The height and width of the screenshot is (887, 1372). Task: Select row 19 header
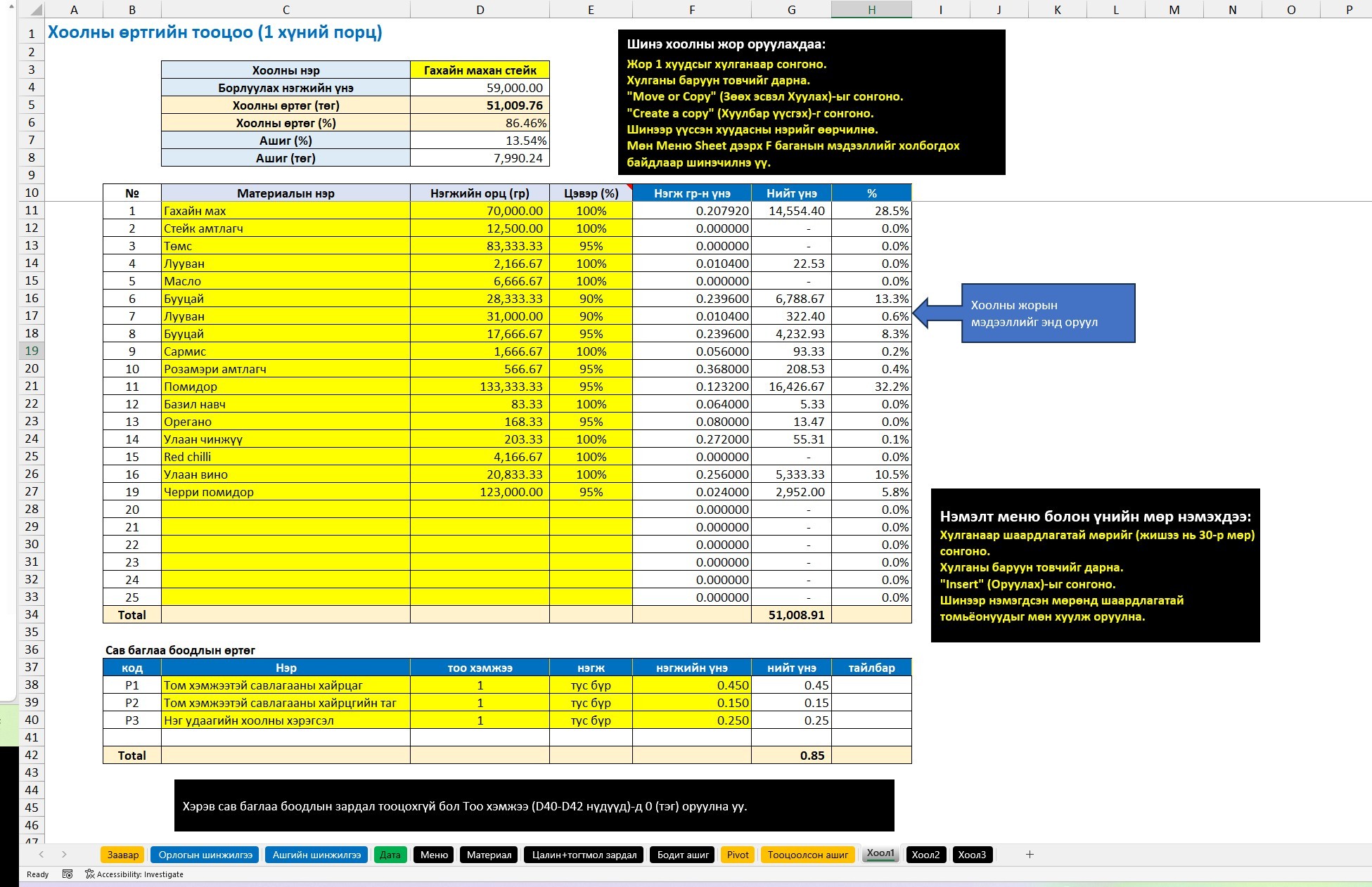(32, 351)
